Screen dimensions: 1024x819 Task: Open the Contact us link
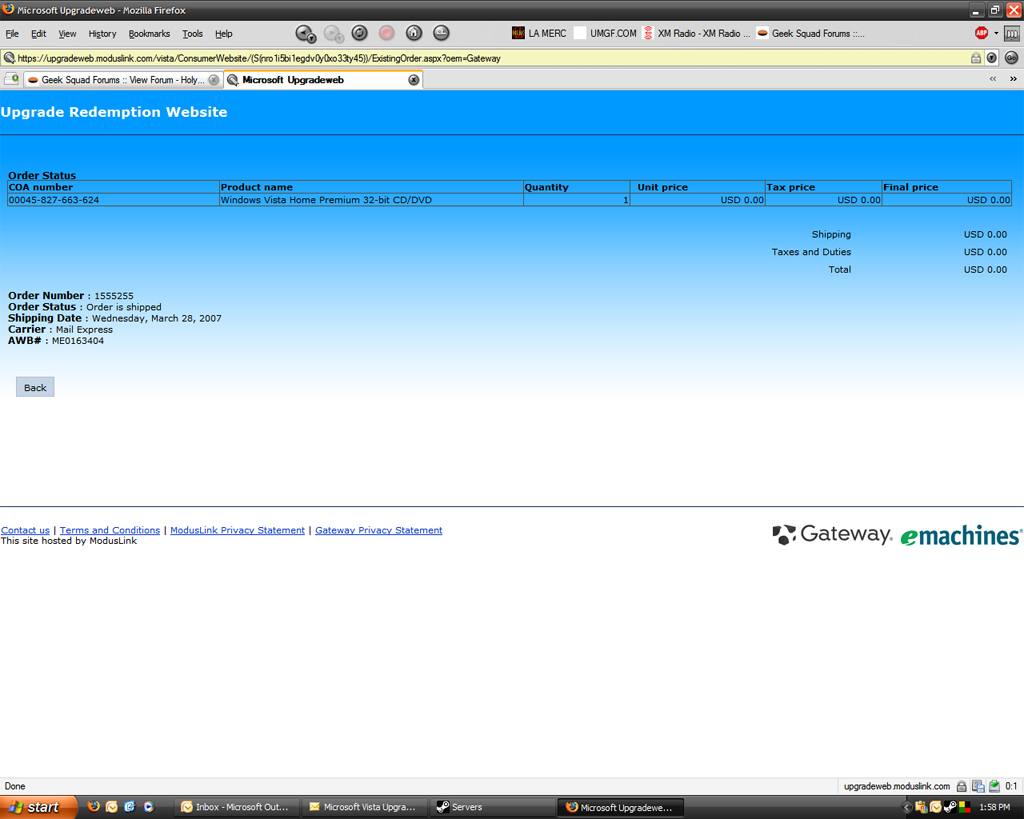pos(25,530)
